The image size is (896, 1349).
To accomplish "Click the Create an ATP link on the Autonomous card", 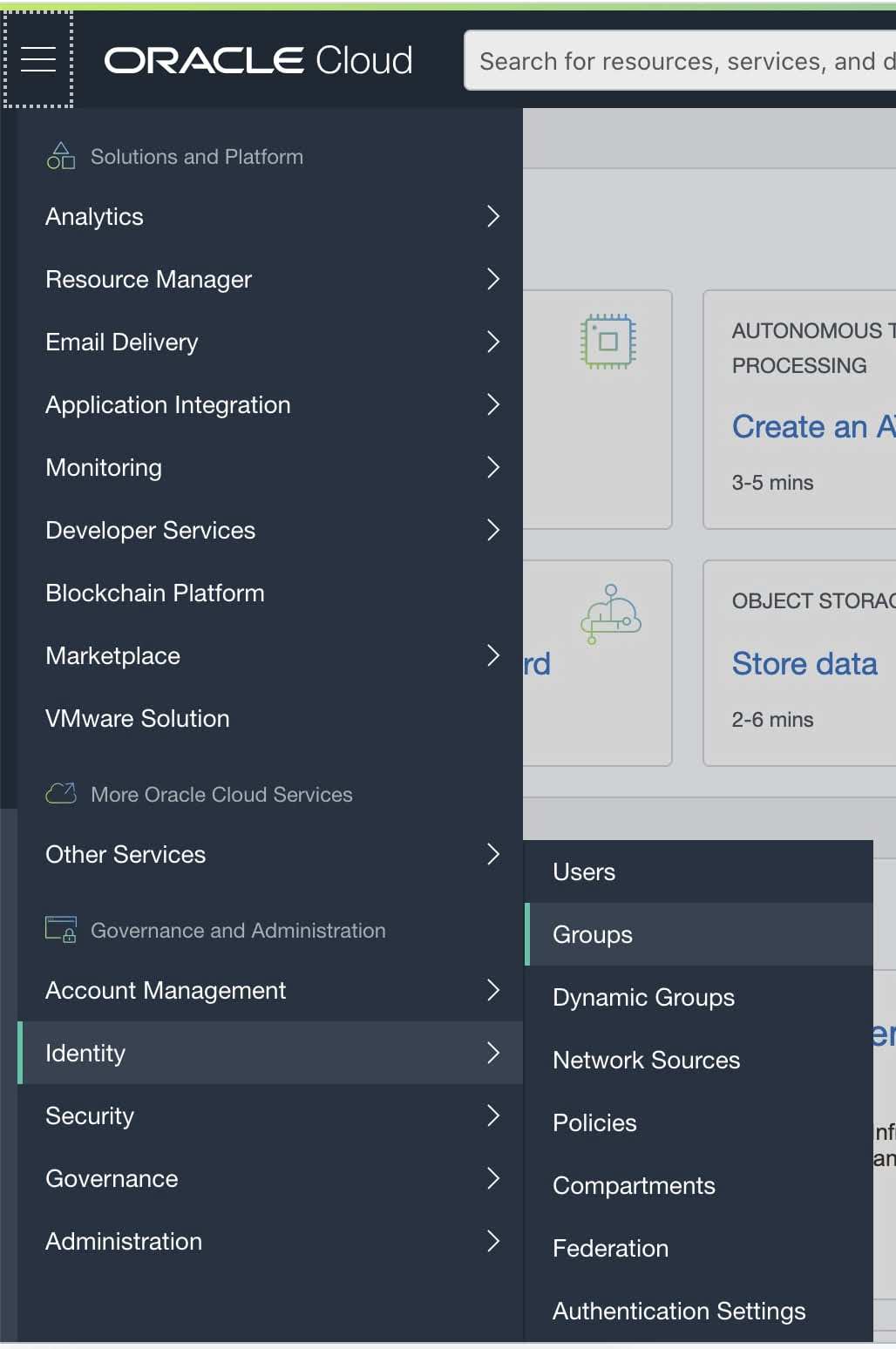I will click(814, 426).
